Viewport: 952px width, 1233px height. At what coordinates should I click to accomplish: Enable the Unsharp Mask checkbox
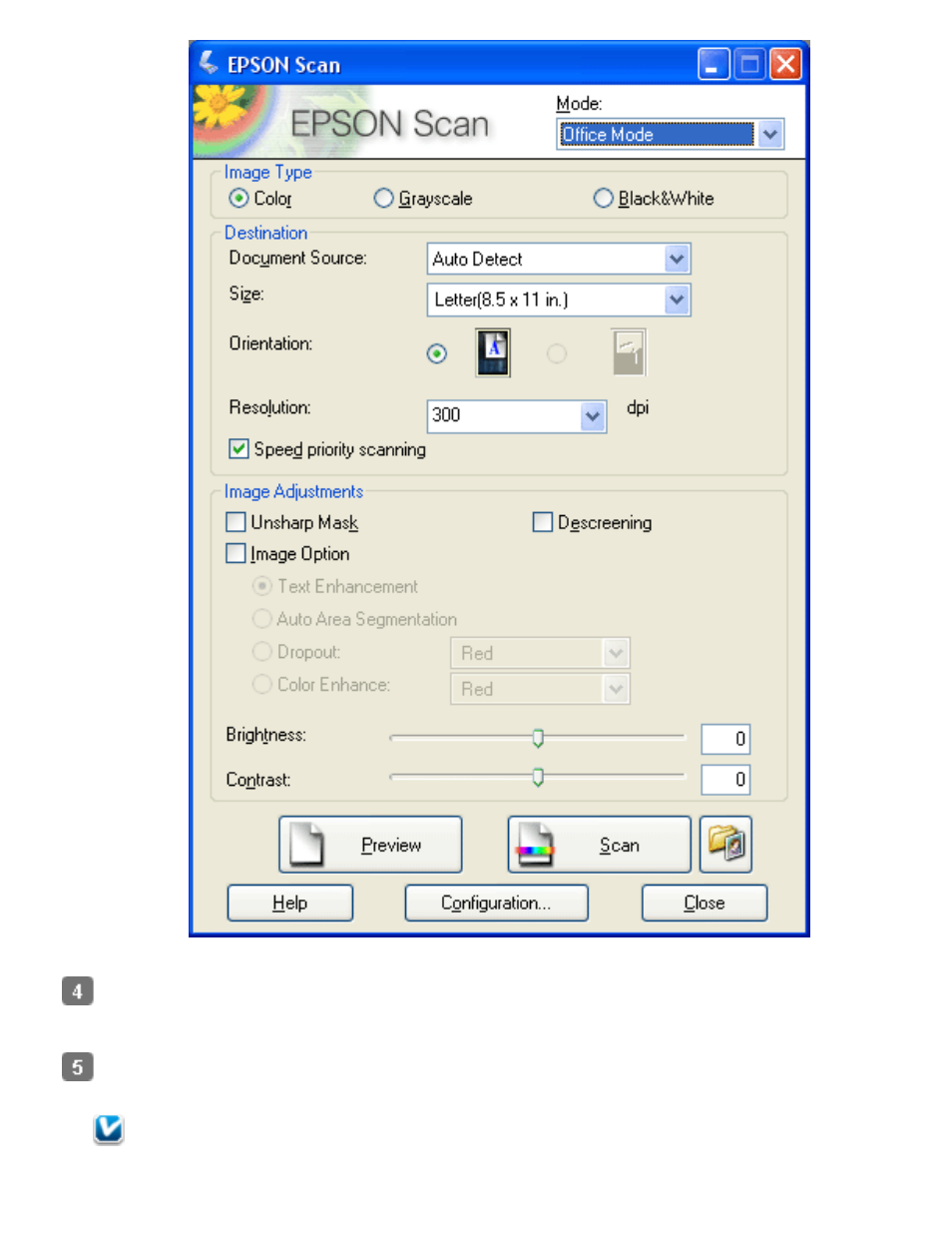[x=236, y=521]
